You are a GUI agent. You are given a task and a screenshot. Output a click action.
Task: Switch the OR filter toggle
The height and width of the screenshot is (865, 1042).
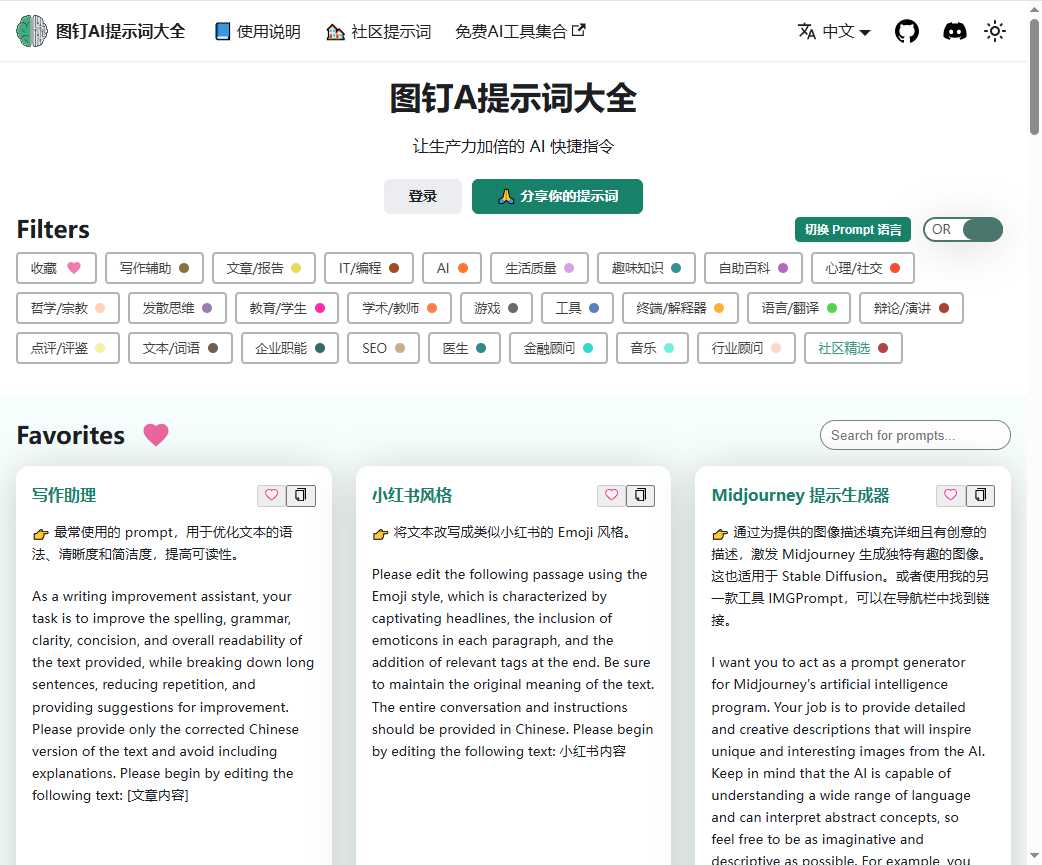(963, 229)
